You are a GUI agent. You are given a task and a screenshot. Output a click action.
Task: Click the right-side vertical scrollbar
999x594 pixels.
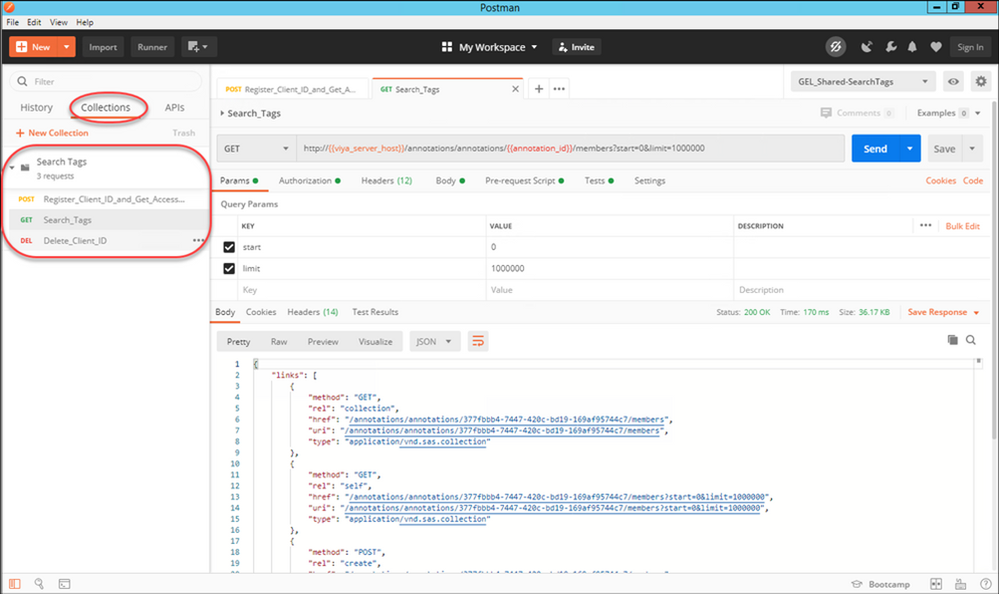click(x=994, y=270)
